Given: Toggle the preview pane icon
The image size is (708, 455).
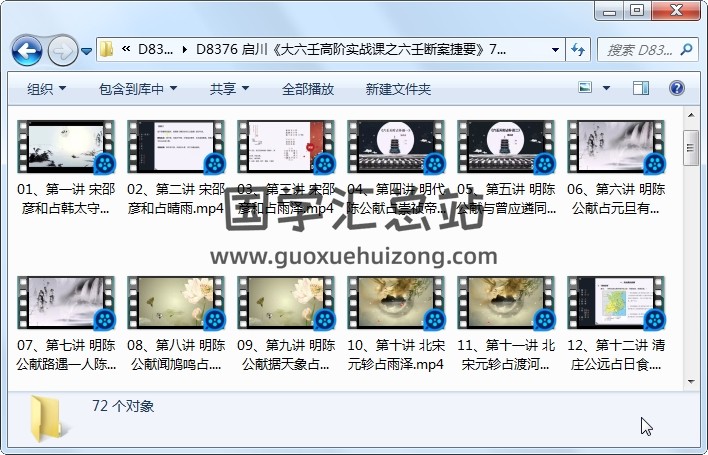Looking at the screenshot, I should click(640, 88).
